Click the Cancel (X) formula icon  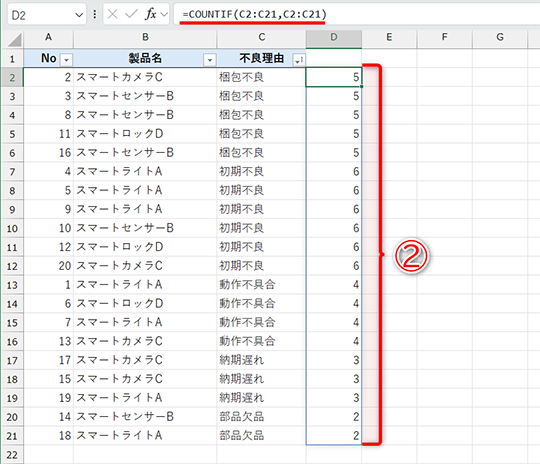point(113,14)
